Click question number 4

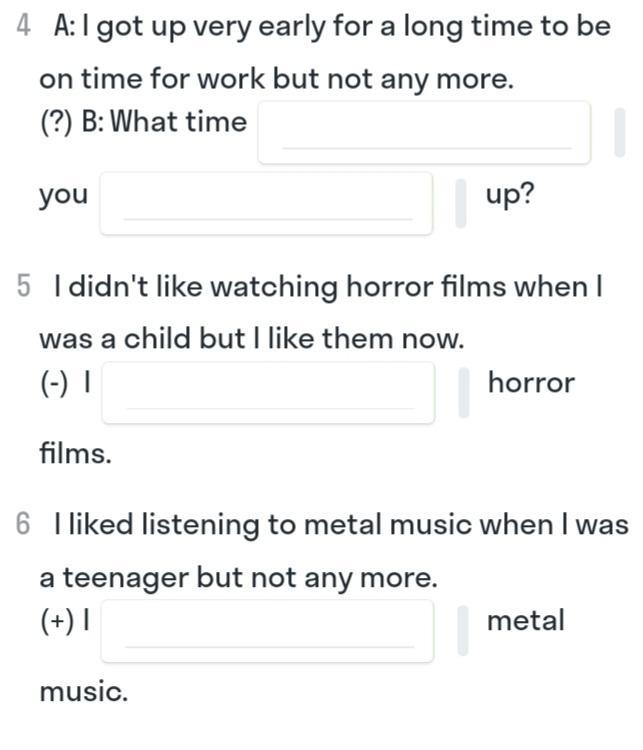click(x=23, y=25)
